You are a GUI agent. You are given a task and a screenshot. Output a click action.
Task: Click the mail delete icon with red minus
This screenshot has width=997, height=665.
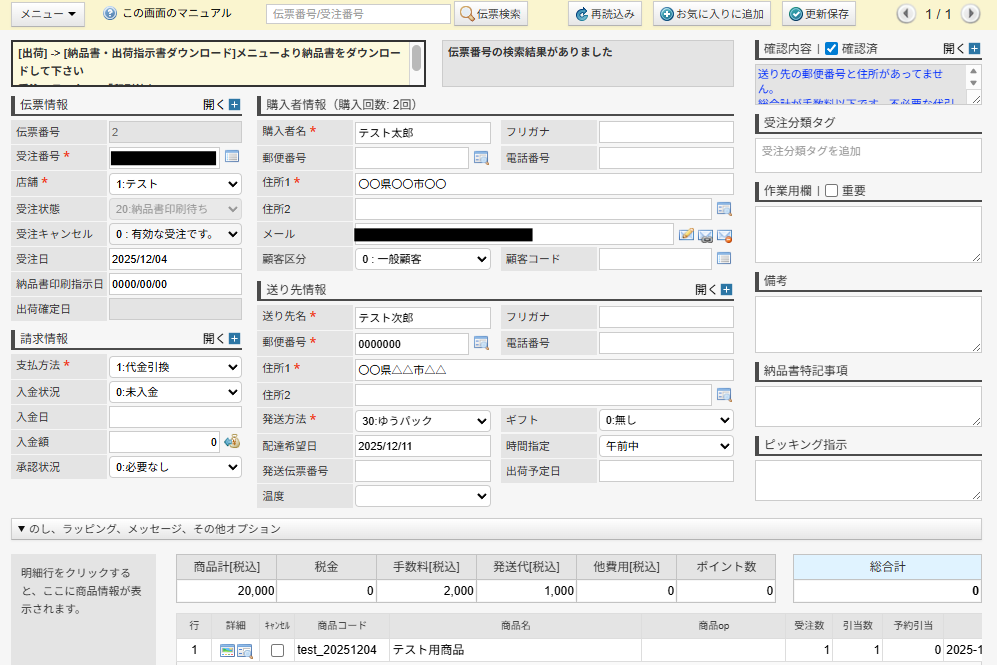725,235
